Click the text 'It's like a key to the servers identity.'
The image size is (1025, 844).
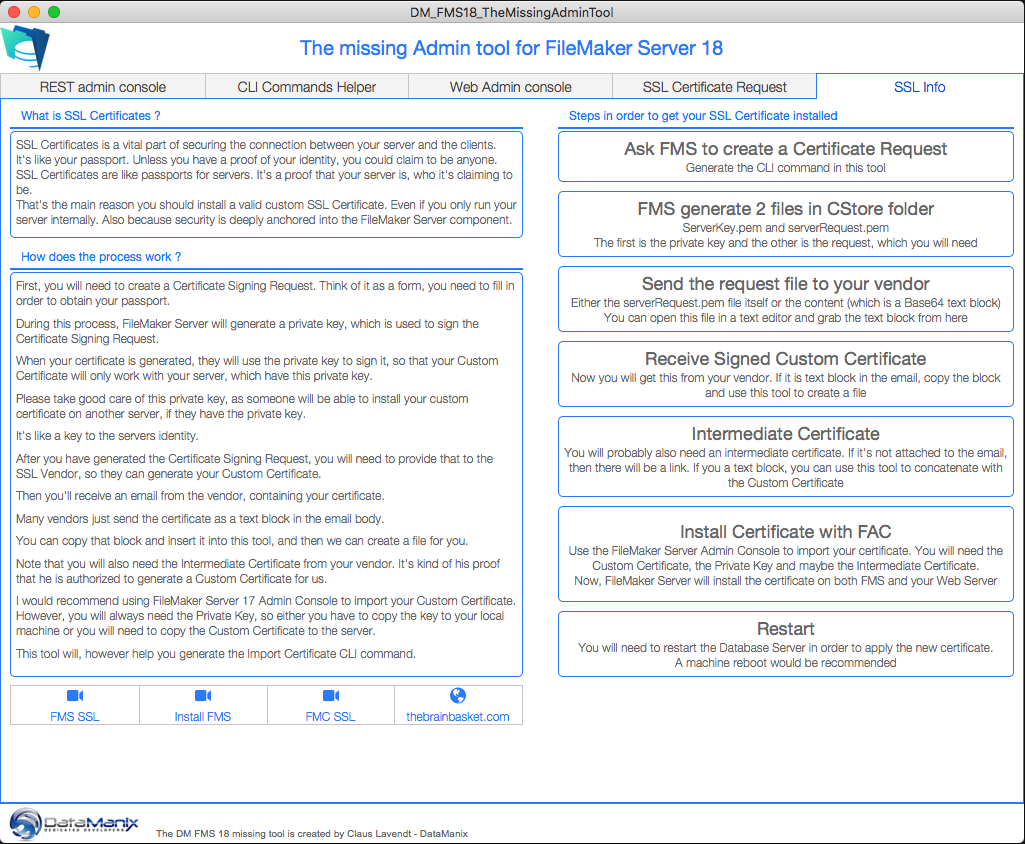(107, 436)
